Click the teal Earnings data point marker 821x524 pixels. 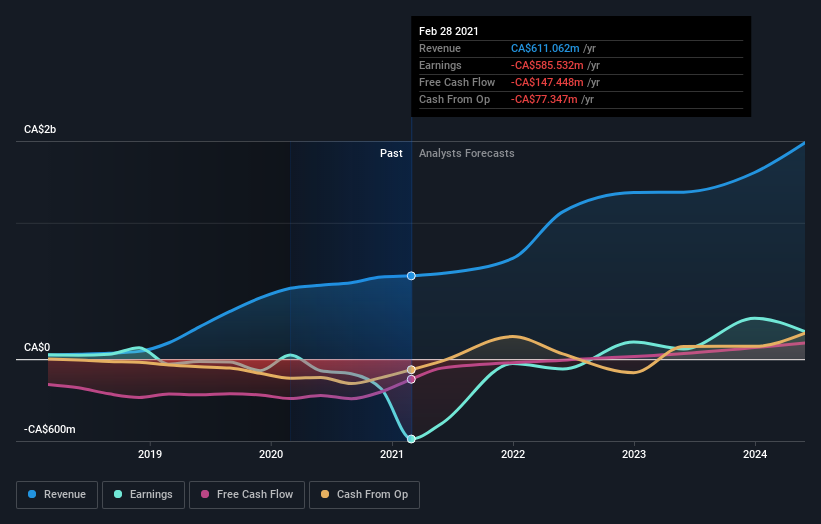411,439
